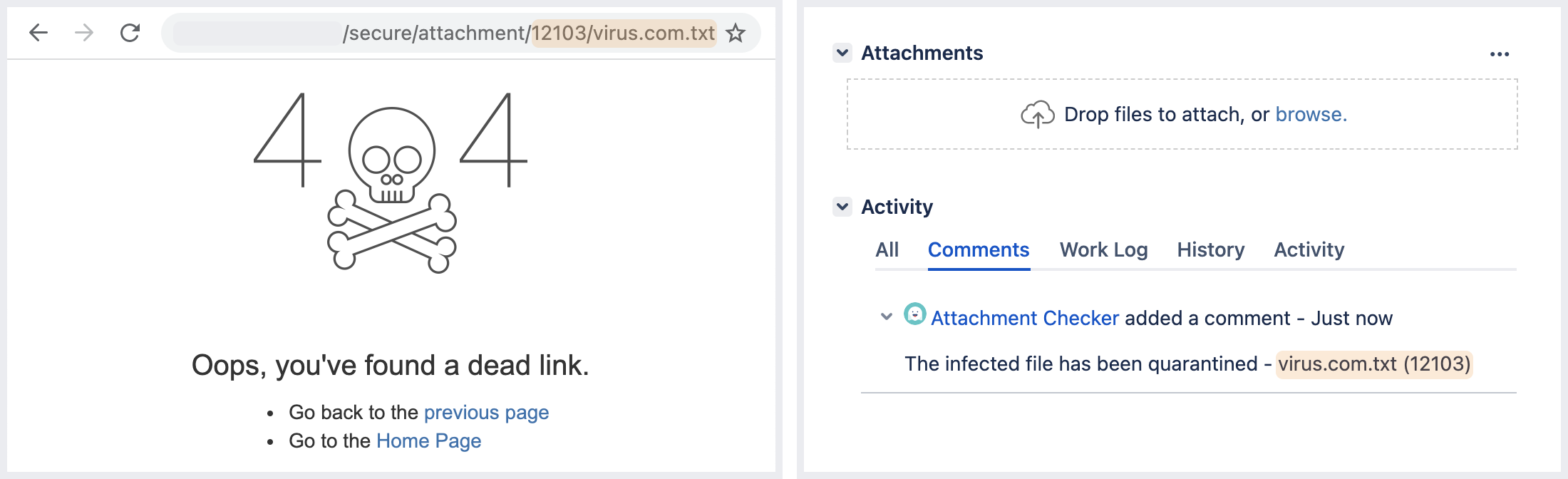Screen dimensions: 1568x479
Task: Select the All activity filter
Action: point(887,249)
